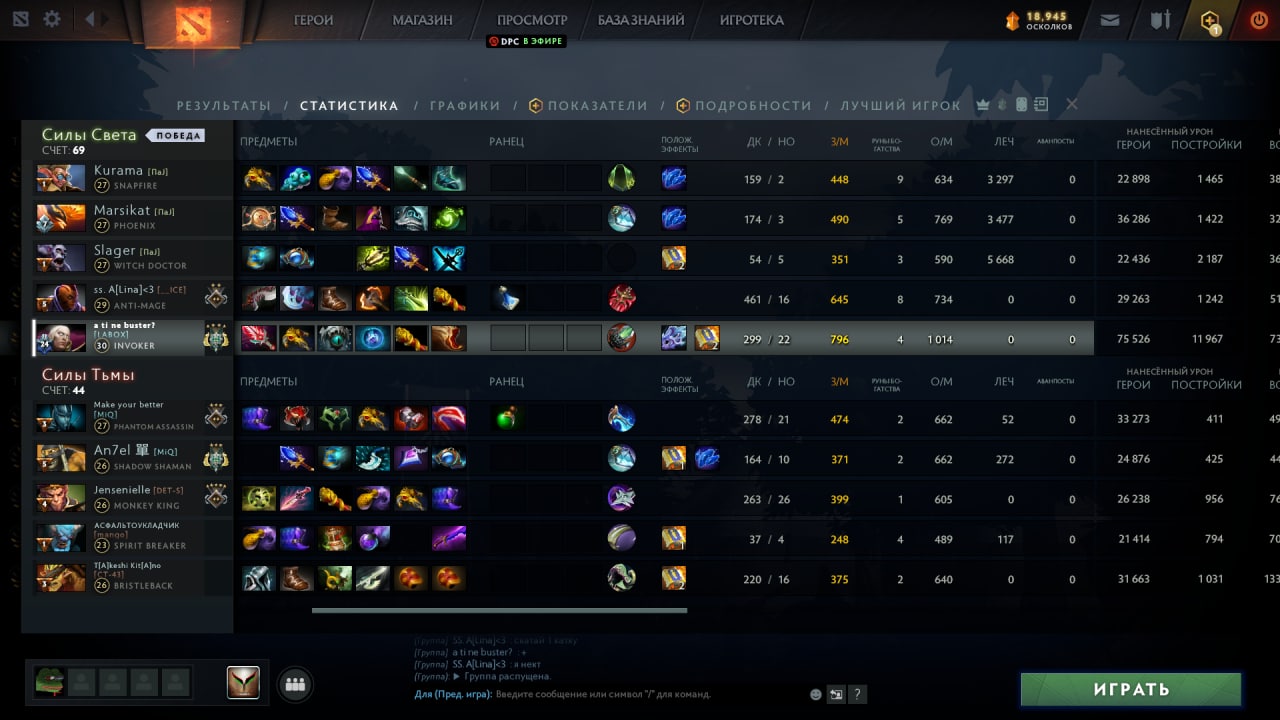Open the mail envelope inbox icon
1280x720 pixels.
pos(1110,19)
